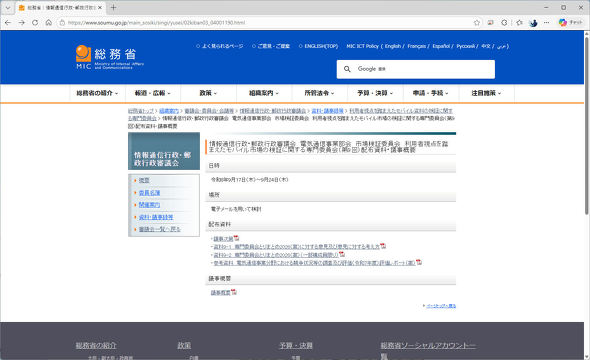Open MIC ICT Policy 中文 link
The image size is (590, 360).
(x=486, y=46)
